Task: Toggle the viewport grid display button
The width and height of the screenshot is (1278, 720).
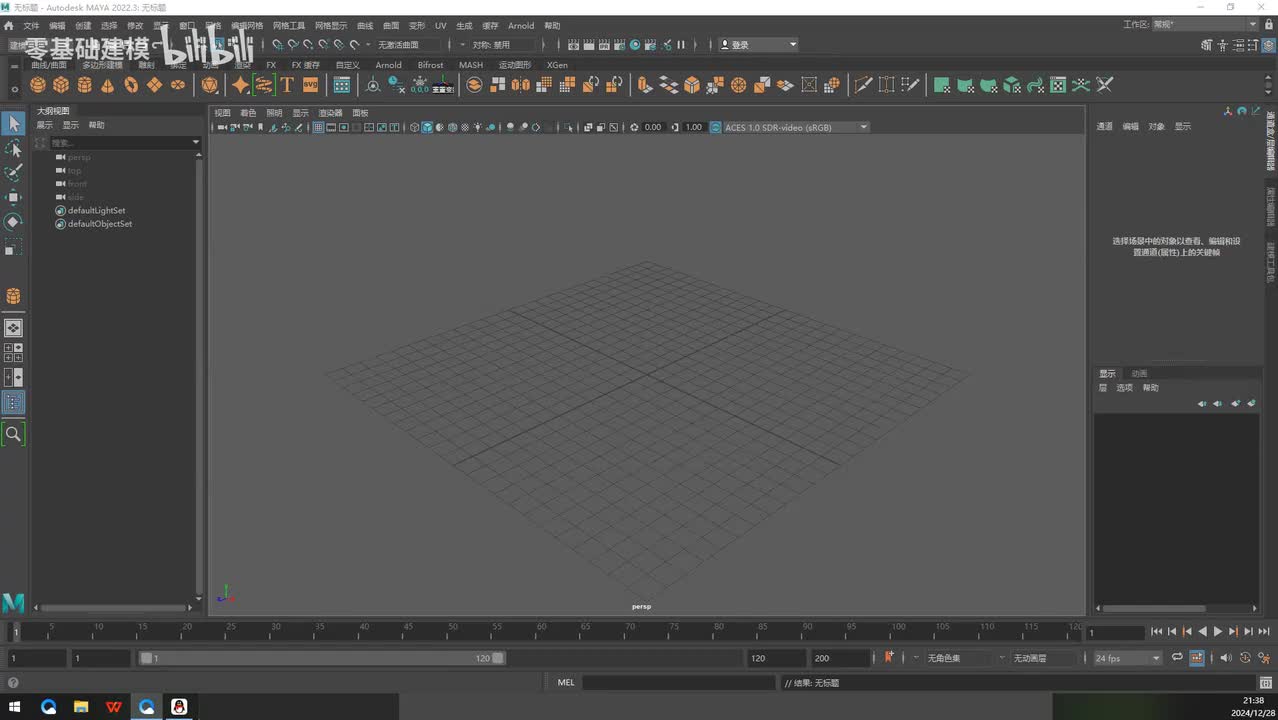Action: (319, 127)
